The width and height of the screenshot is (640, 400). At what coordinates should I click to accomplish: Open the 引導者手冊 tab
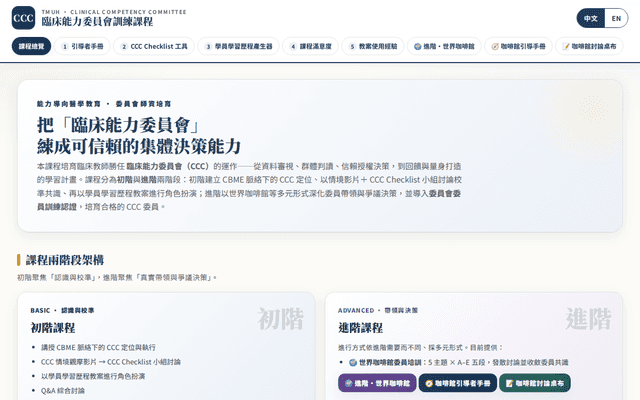coord(82,46)
